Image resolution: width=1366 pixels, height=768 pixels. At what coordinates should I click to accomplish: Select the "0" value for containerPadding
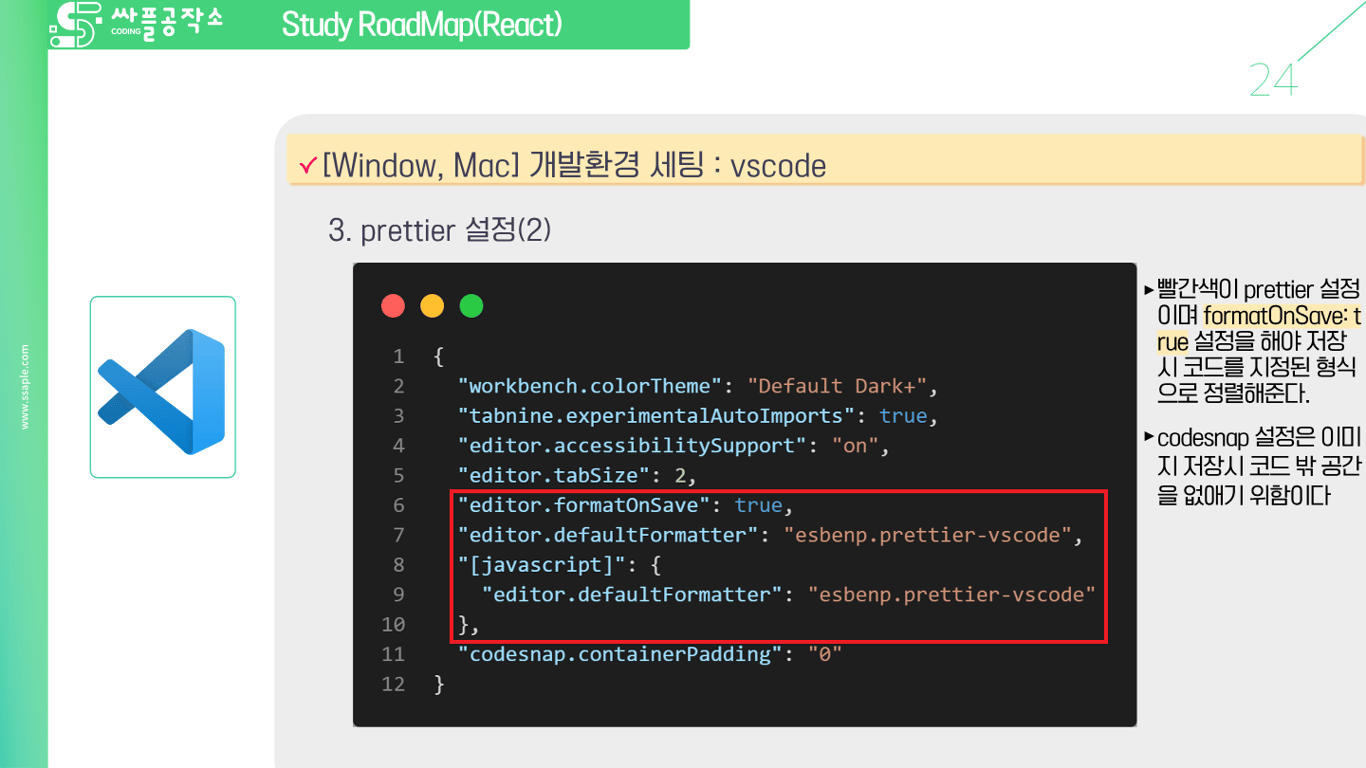825,654
